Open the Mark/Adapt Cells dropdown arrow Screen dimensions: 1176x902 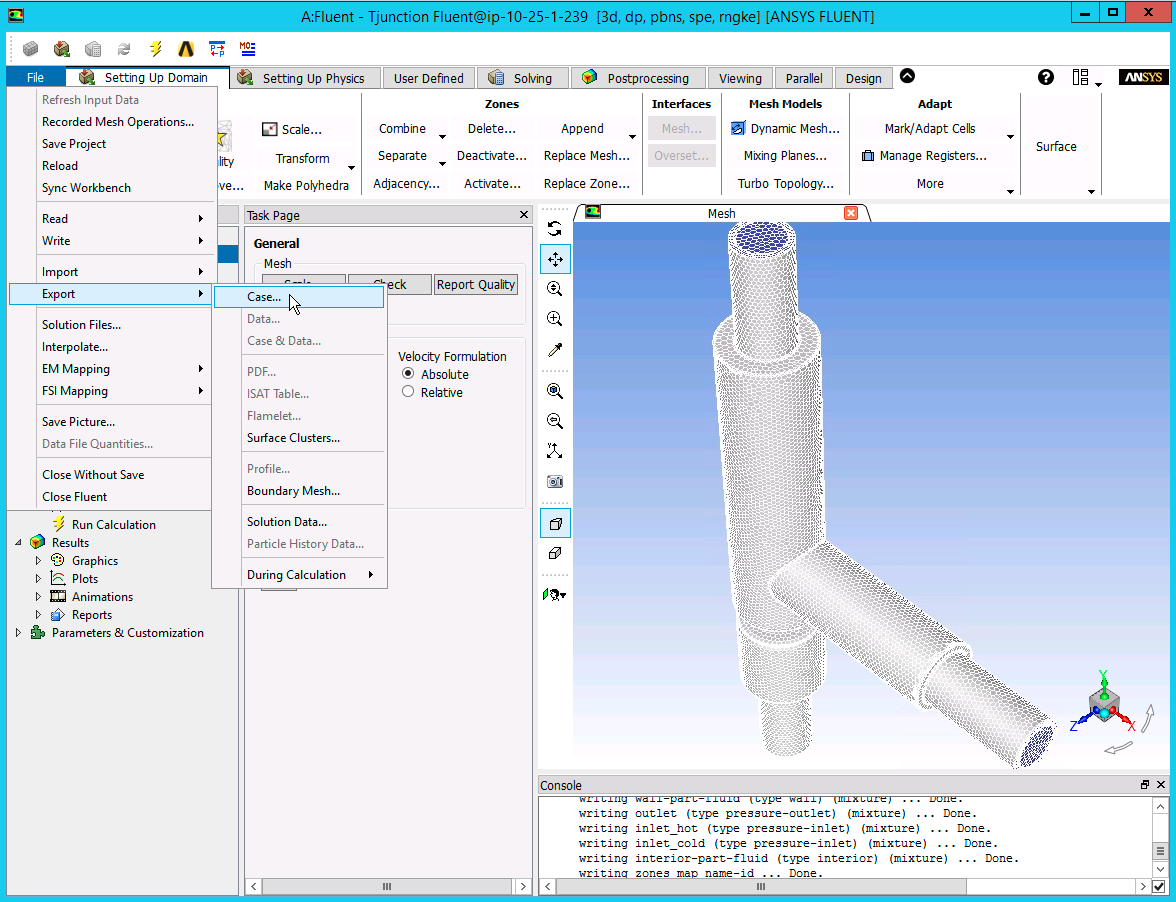[1010, 136]
